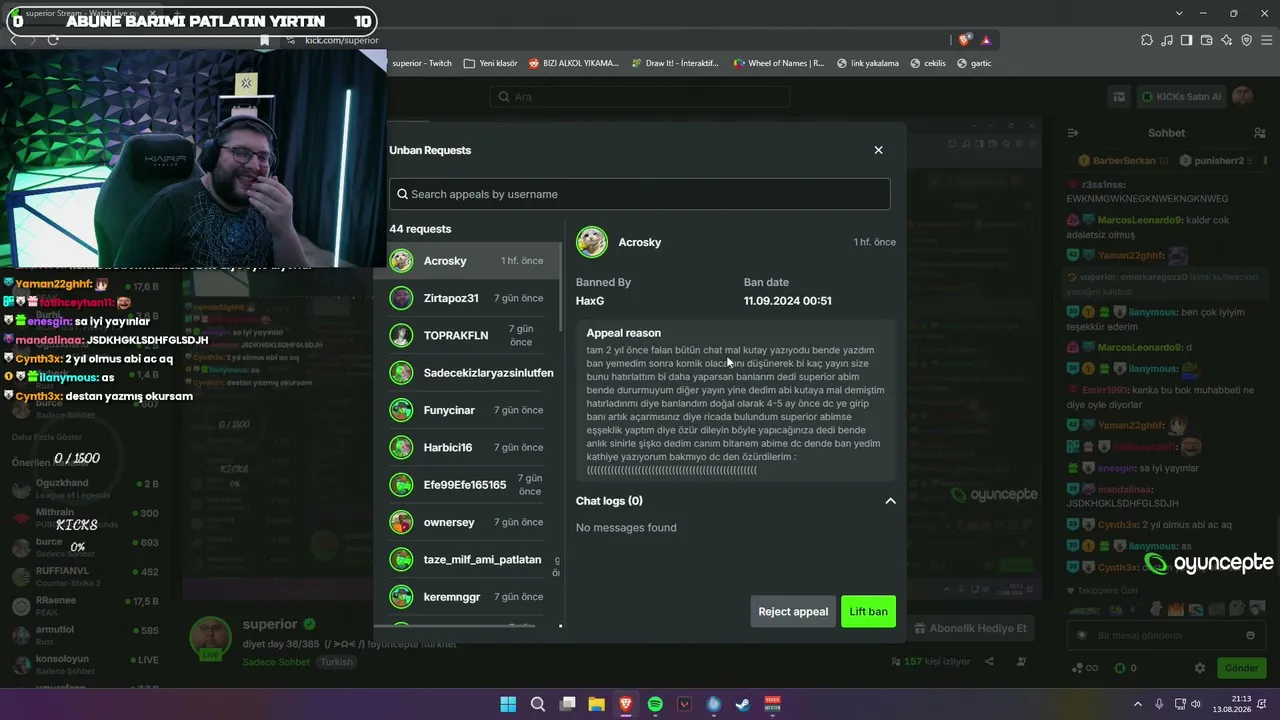Screen dimensions: 1280x720
Task: Open Sadecekizlaryazsinlutfen's appeal
Action: [469, 373]
